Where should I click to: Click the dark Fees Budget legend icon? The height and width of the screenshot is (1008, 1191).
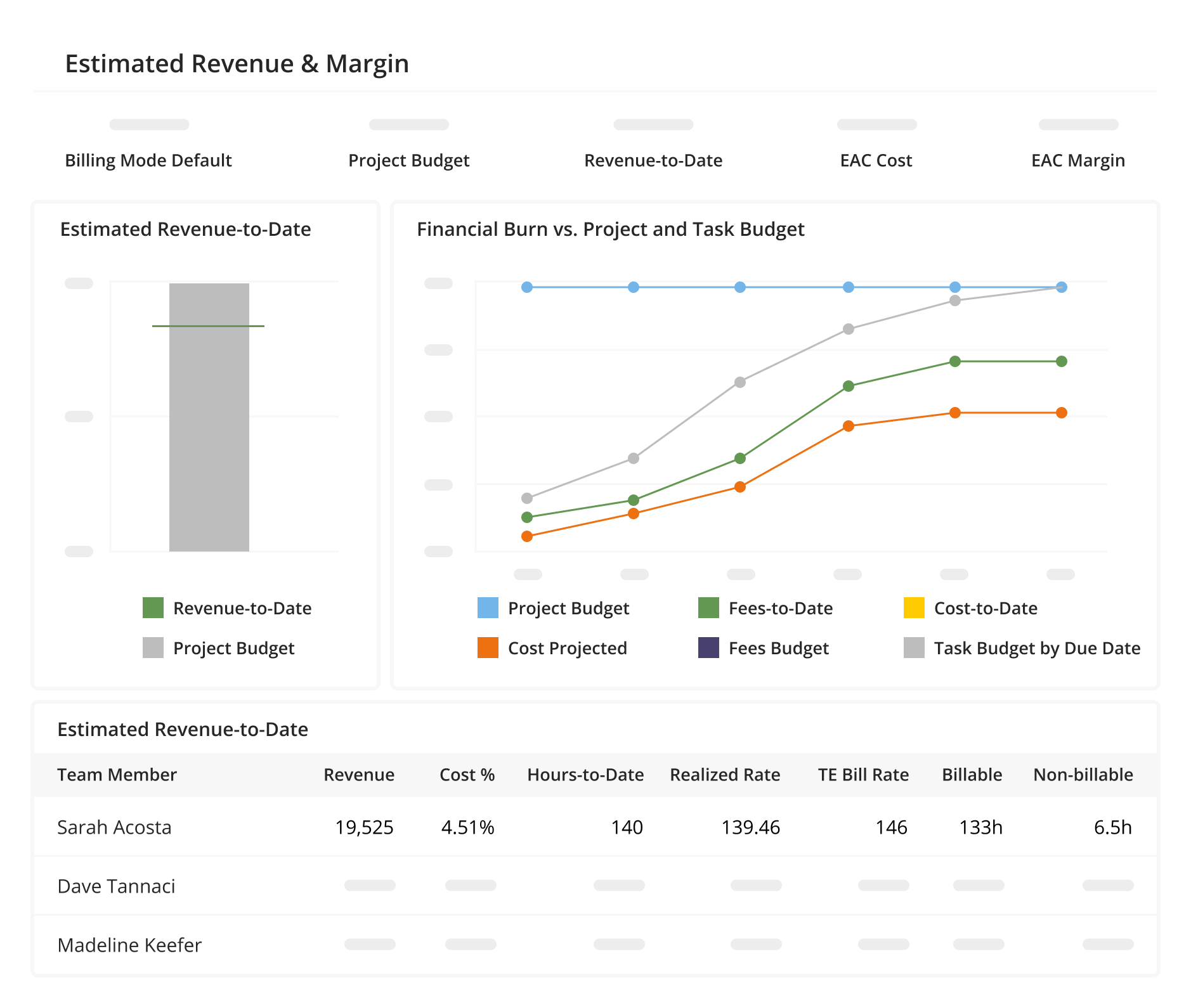(708, 648)
